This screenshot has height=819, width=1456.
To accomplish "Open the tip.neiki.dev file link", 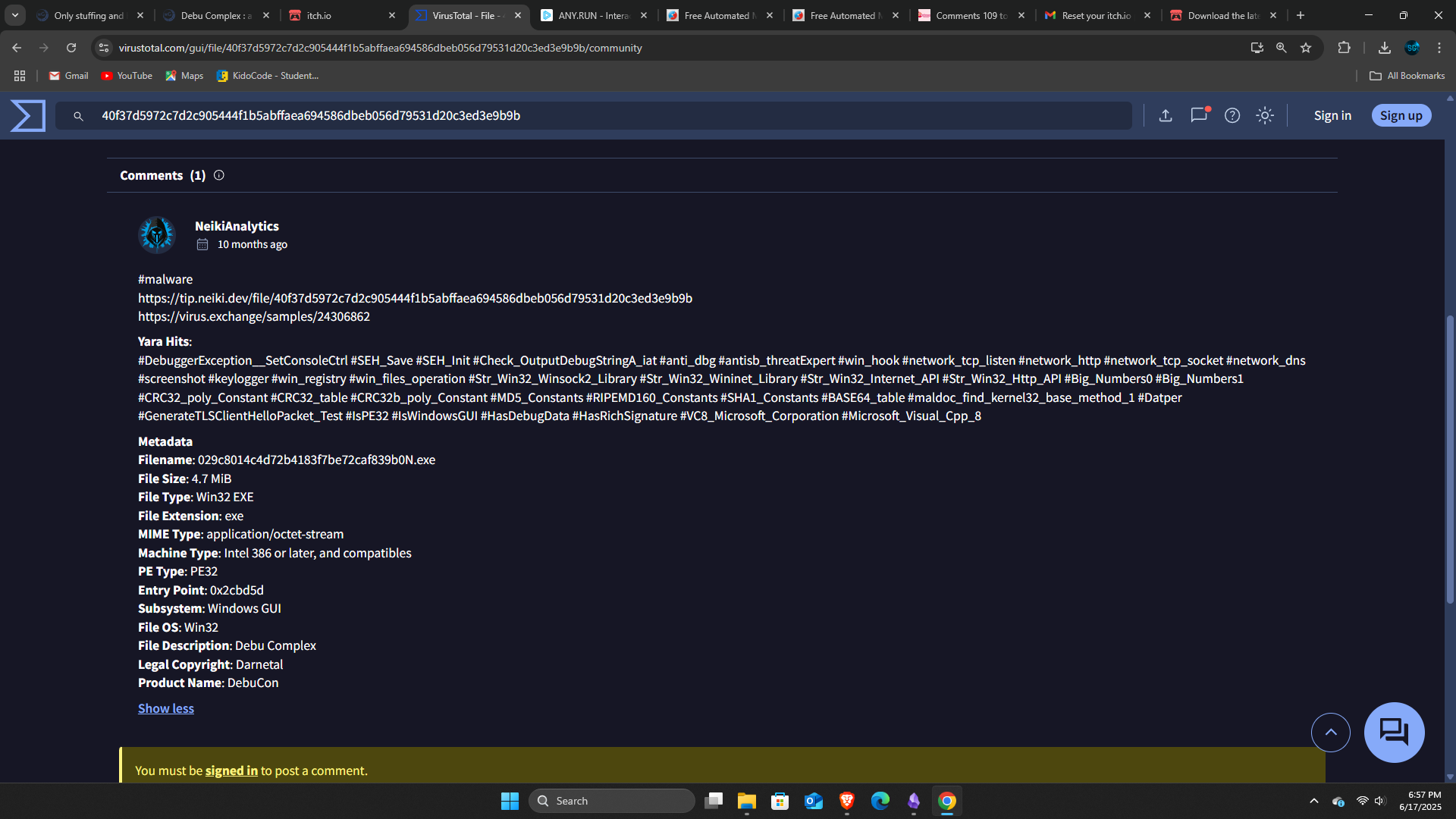I will click(415, 298).
